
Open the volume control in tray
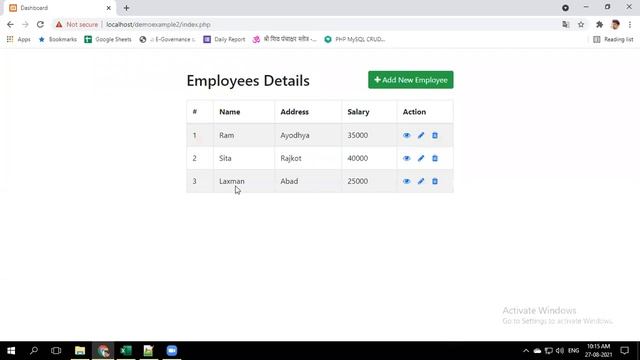click(560, 351)
